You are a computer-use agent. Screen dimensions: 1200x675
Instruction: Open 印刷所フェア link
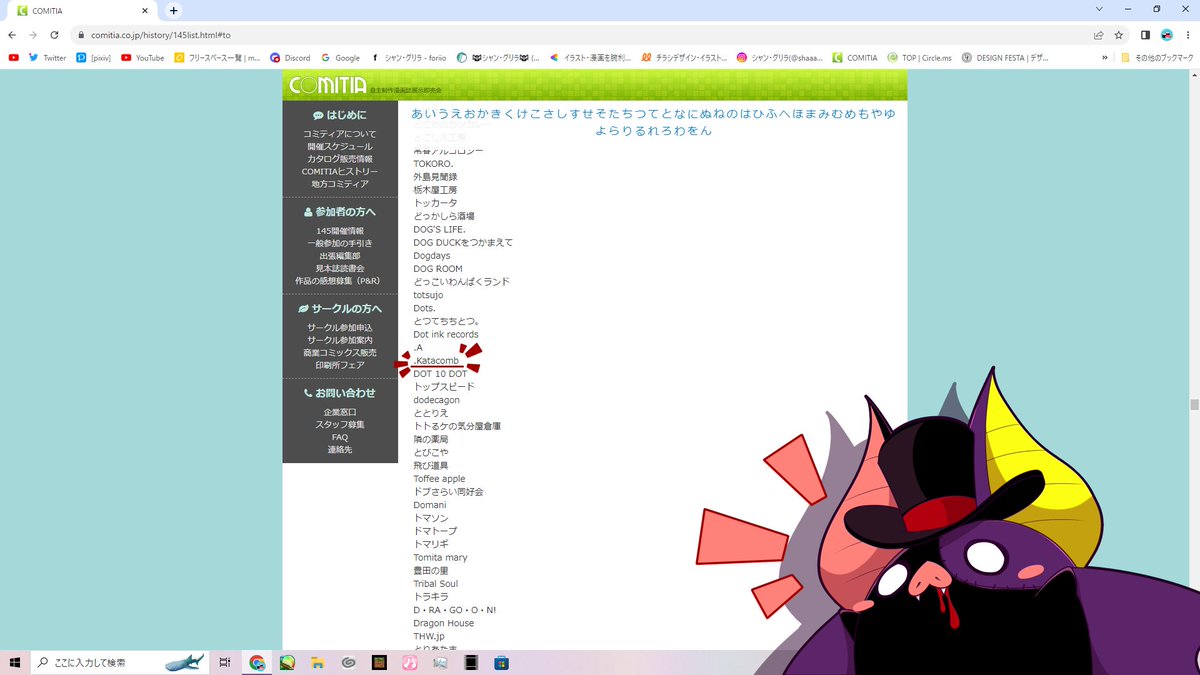(x=340, y=365)
